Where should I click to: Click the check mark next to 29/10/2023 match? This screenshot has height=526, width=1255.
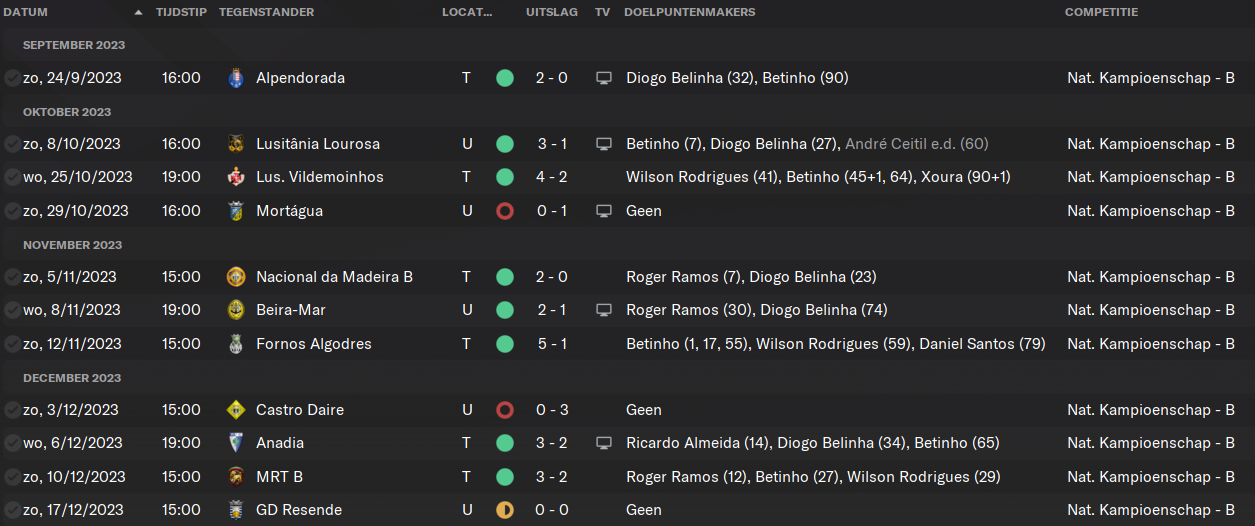pos(12,211)
